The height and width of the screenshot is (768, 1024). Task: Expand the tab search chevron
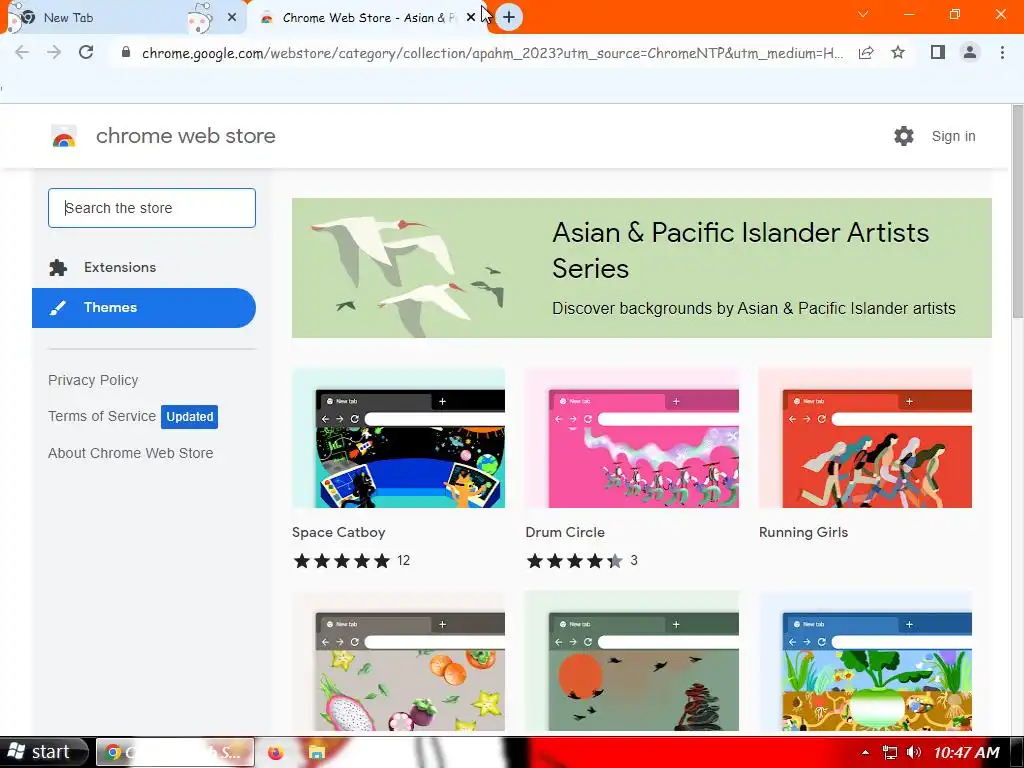click(x=863, y=14)
